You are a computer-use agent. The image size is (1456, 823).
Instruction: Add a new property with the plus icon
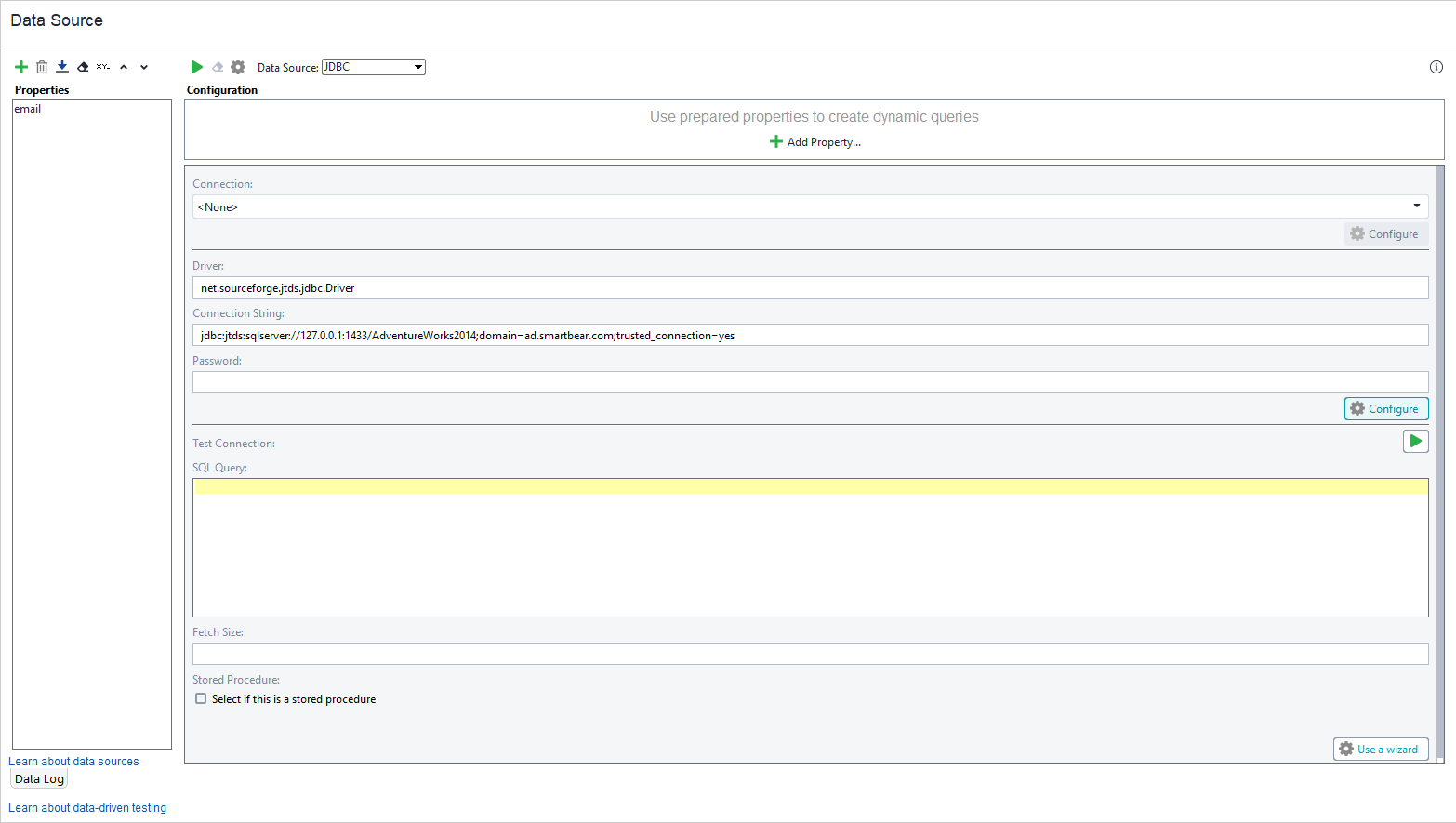20,66
